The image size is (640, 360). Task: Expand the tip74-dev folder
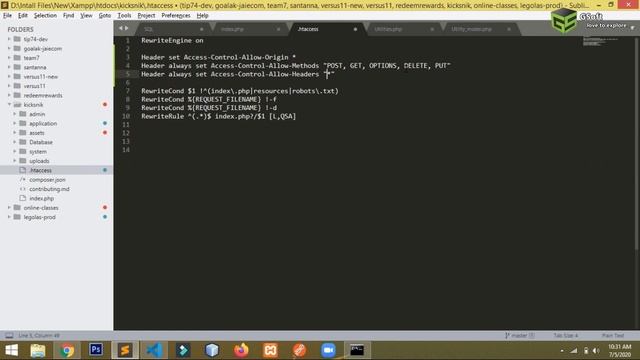tap(9, 39)
